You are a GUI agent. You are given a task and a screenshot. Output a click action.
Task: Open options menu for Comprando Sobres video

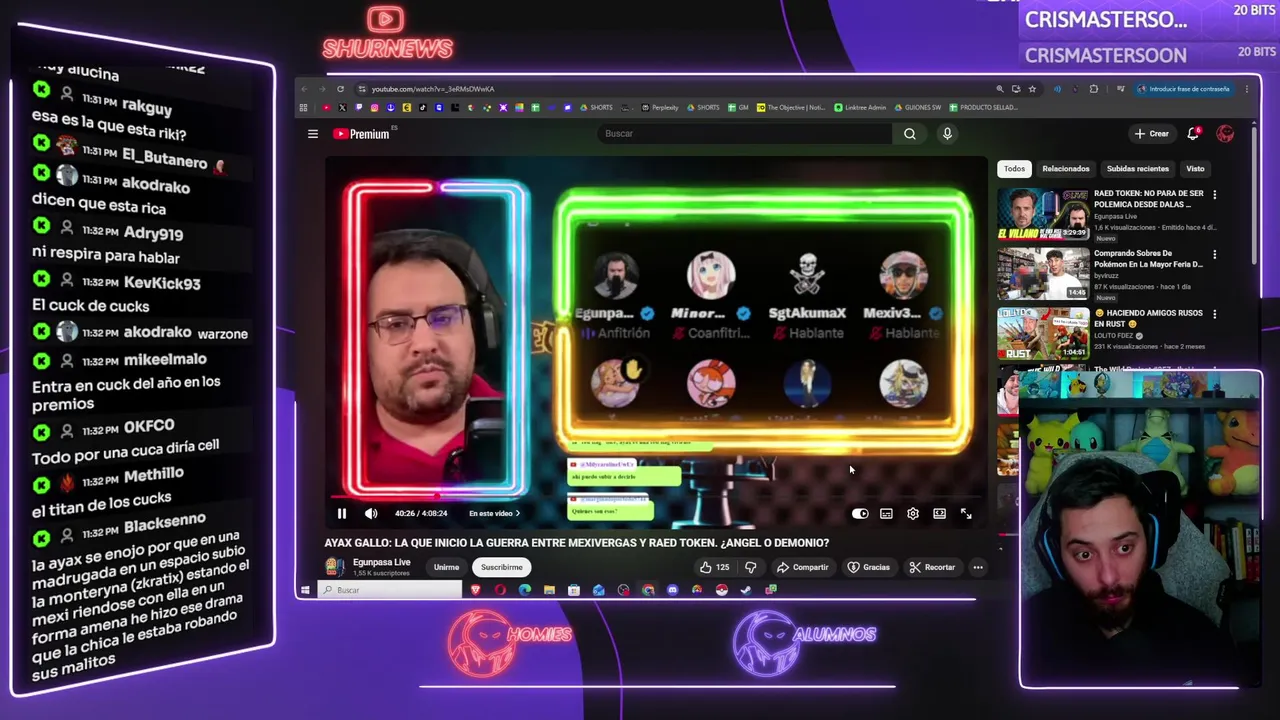coord(1214,255)
